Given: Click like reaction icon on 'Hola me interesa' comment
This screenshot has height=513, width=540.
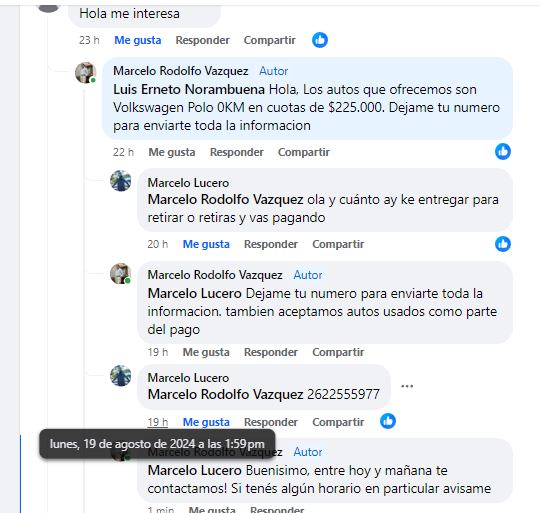Looking at the screenshot, I should pos(320,40).
